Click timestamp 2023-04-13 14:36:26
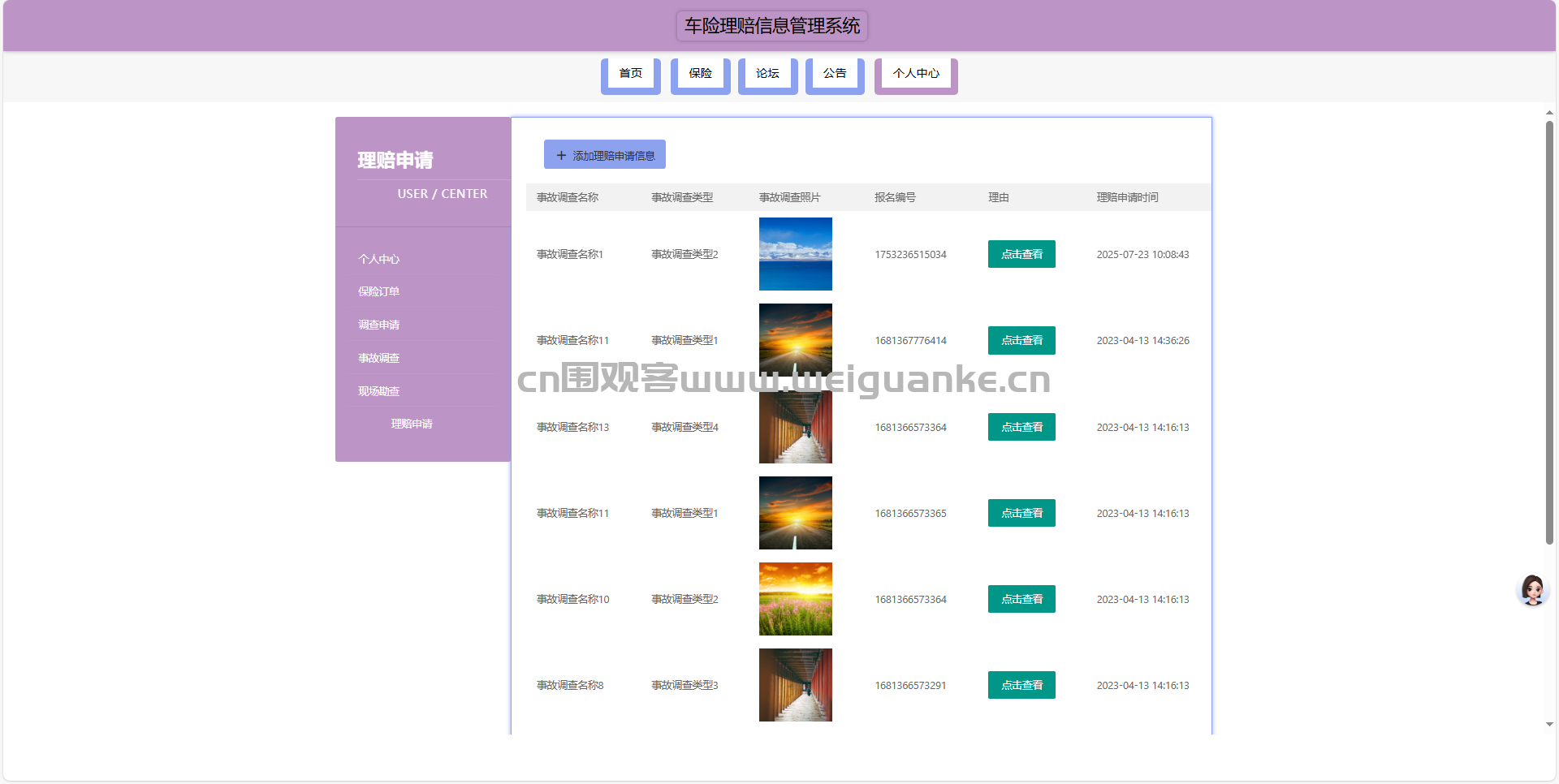1559x784 pixels. click(x=1142, y=340)
